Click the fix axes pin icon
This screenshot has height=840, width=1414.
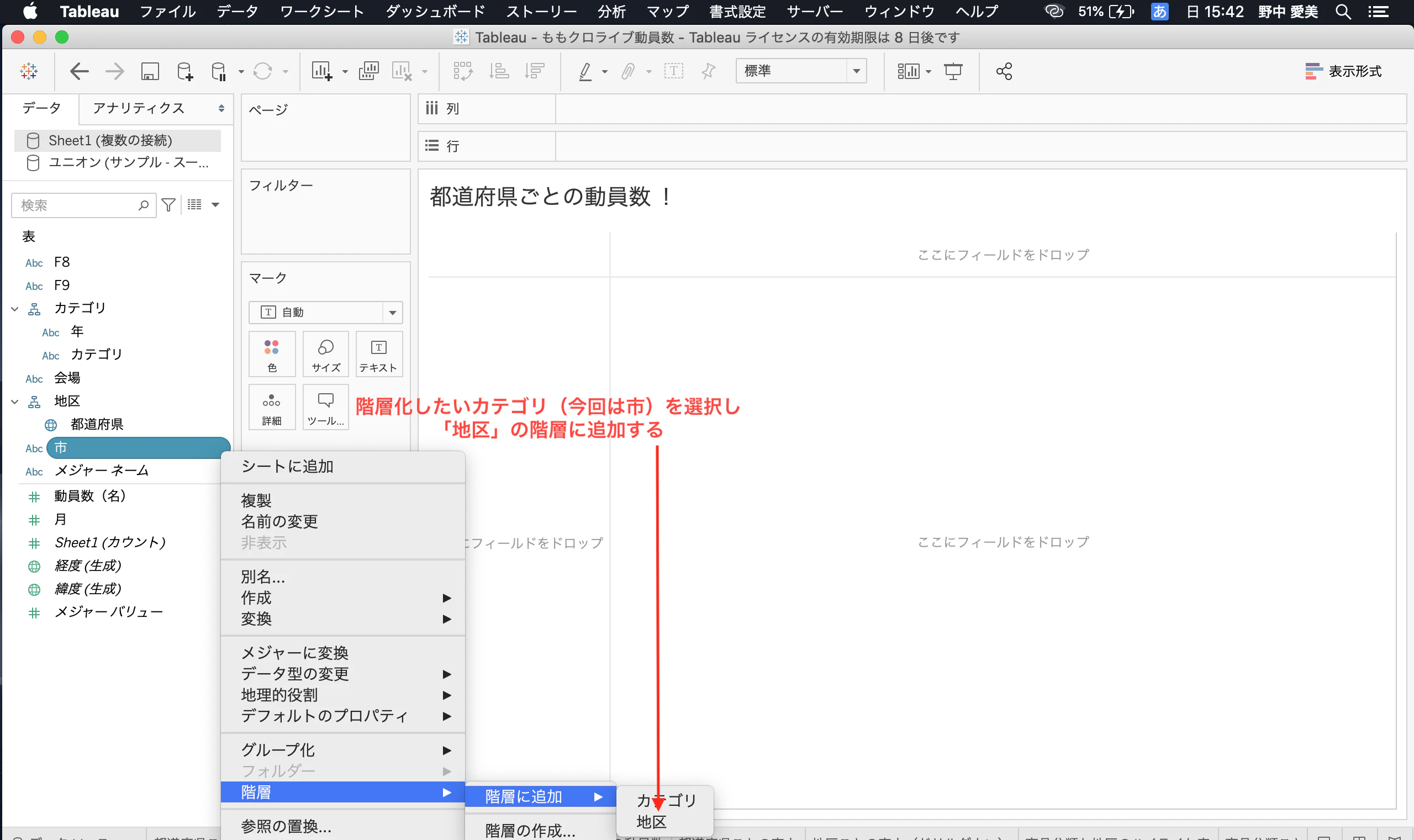[709, 71]
